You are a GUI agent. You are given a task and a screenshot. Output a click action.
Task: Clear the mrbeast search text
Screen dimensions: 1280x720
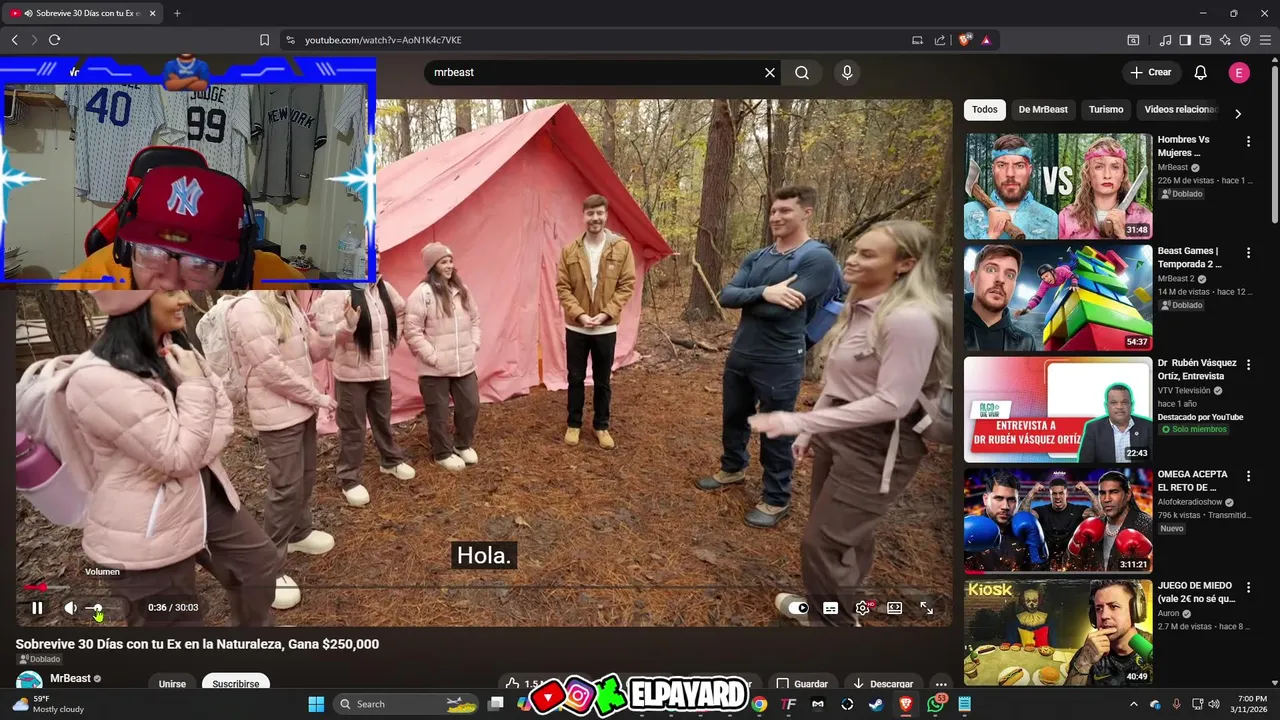770,73
